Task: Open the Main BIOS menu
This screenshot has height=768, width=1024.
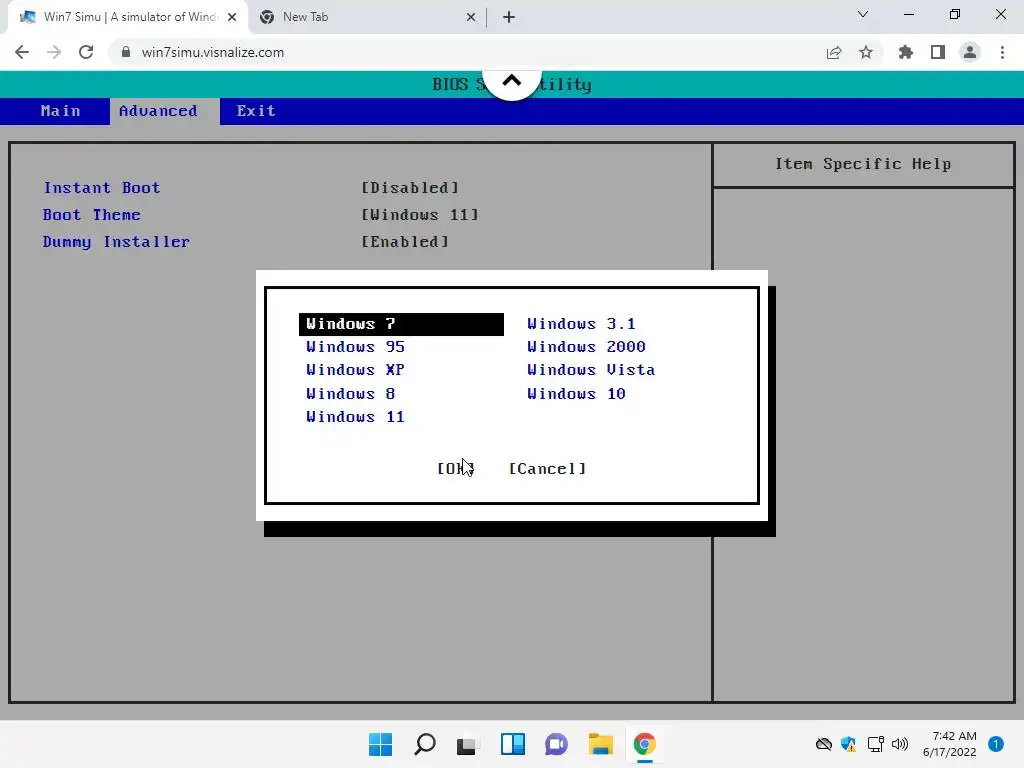Action: [x=61, y=111]
